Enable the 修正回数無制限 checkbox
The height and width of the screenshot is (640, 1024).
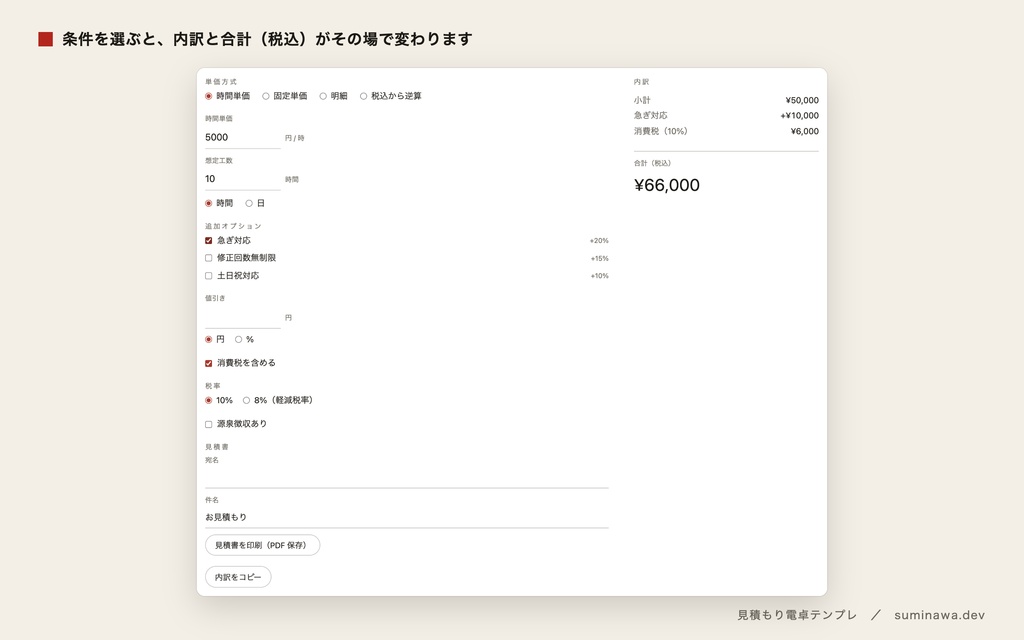pos(208,258)
